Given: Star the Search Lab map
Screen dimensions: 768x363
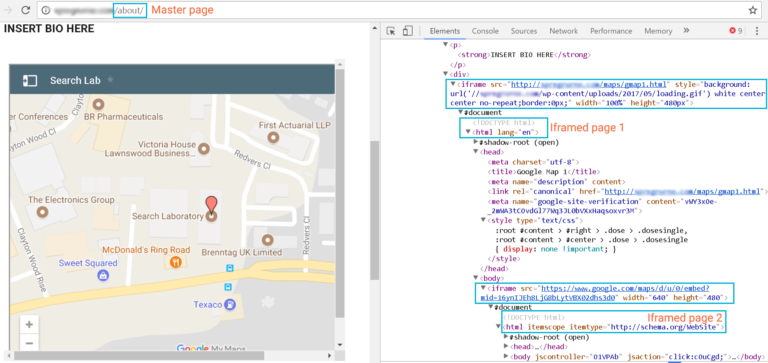Looking at the screenshot, I should pos(110,79).
